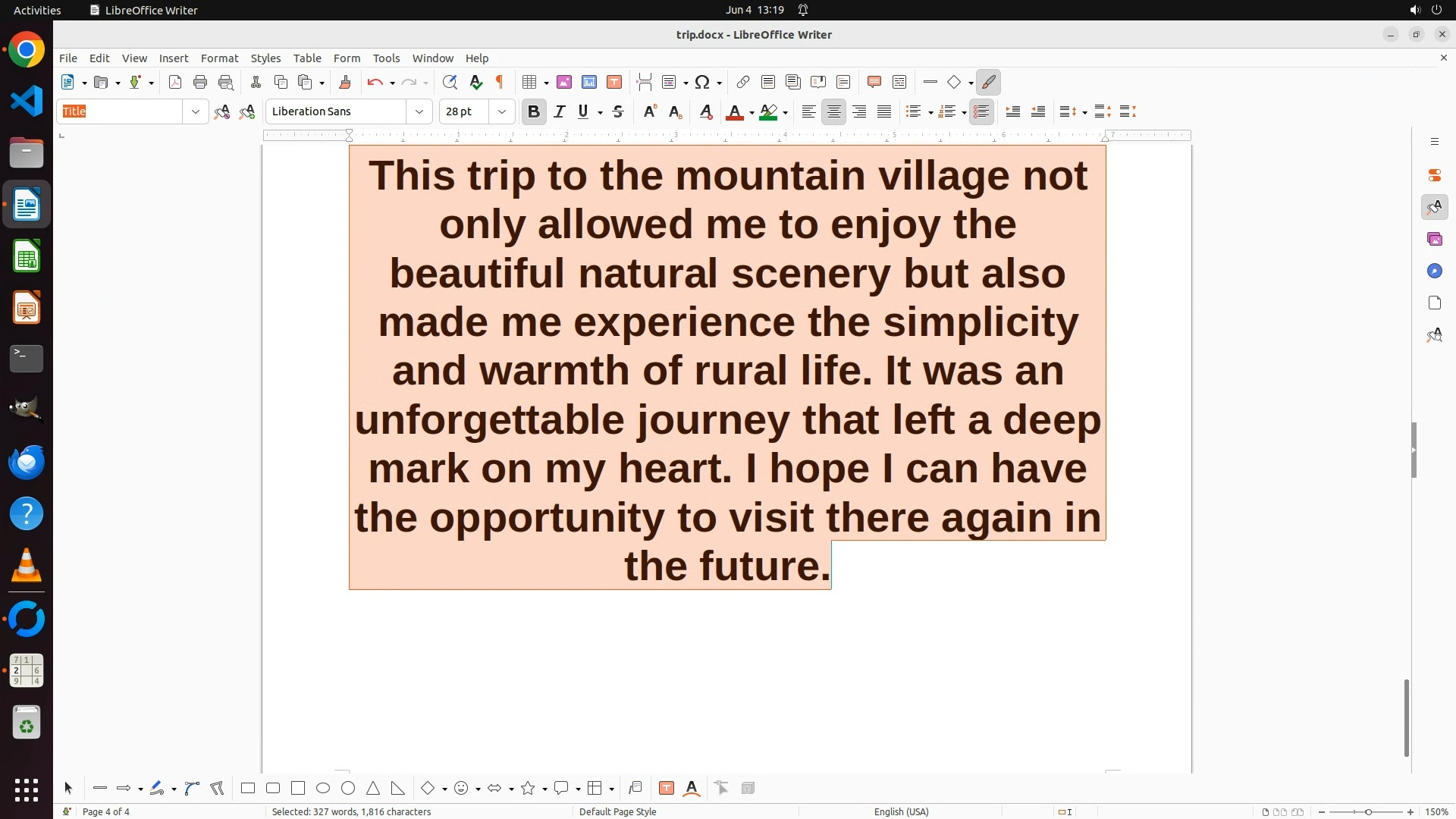Click the Strikethrough formatting icon
Image resolution: width=1456 pixels, height=819 pixels.
pyautogui.click(x=618, y=112)
